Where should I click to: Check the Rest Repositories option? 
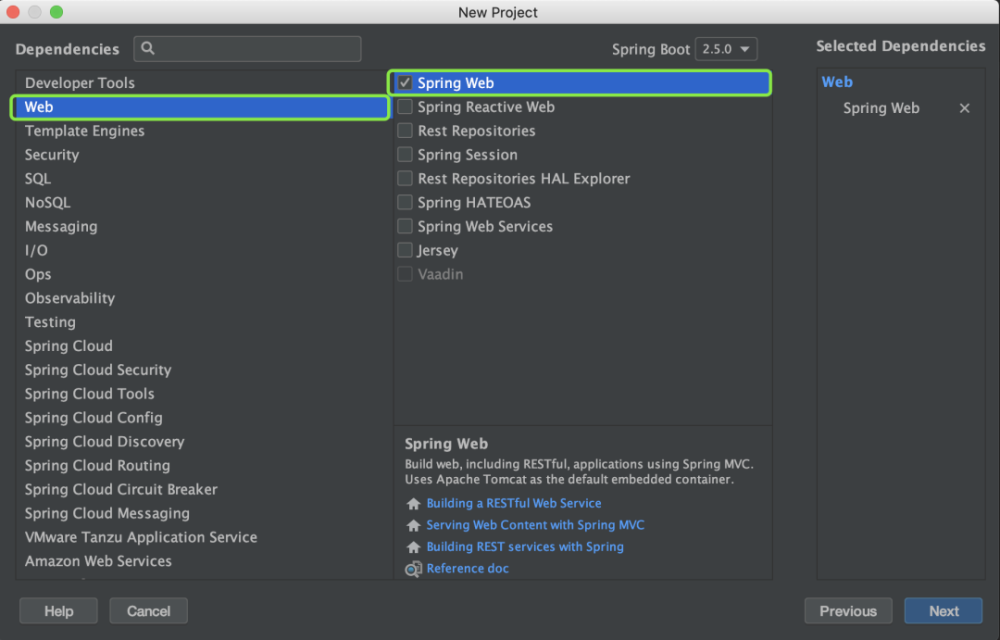405,131
